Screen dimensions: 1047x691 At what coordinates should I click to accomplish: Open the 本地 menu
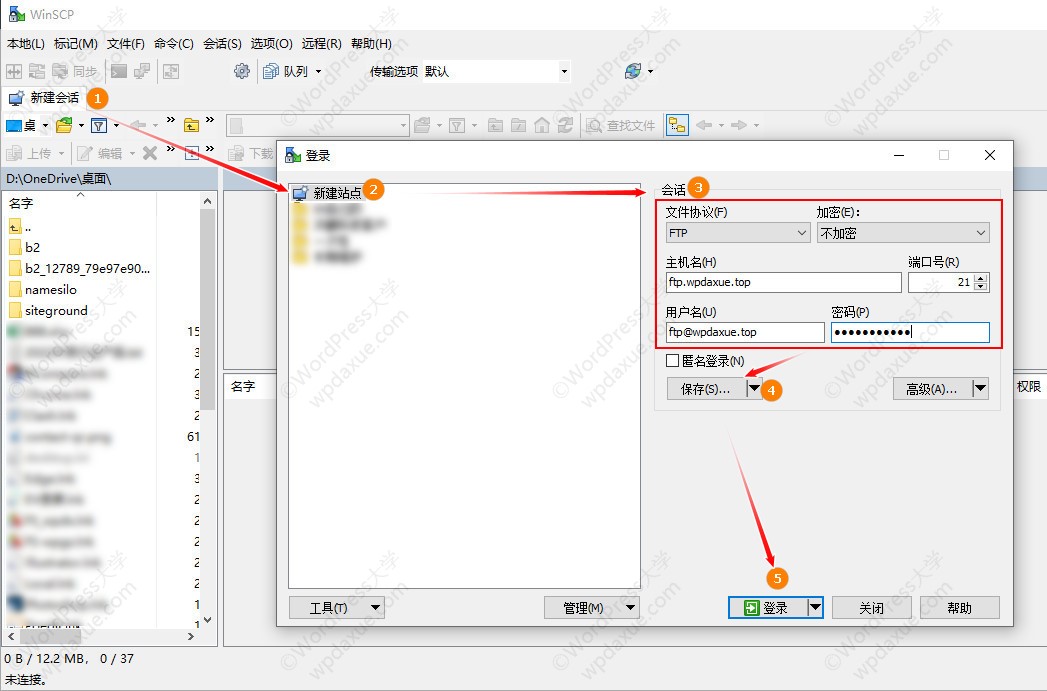26,43
